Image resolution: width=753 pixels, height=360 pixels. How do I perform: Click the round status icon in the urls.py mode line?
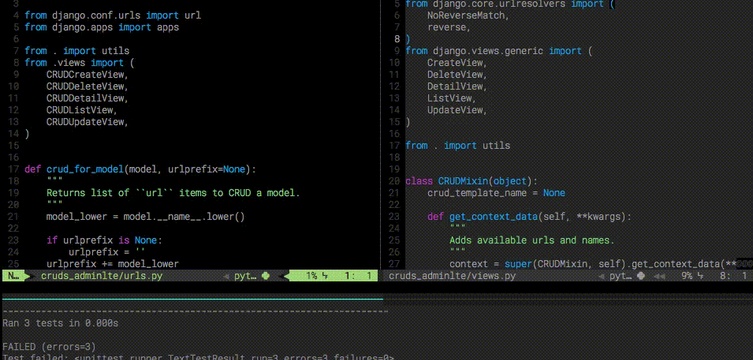click(266, 276)
